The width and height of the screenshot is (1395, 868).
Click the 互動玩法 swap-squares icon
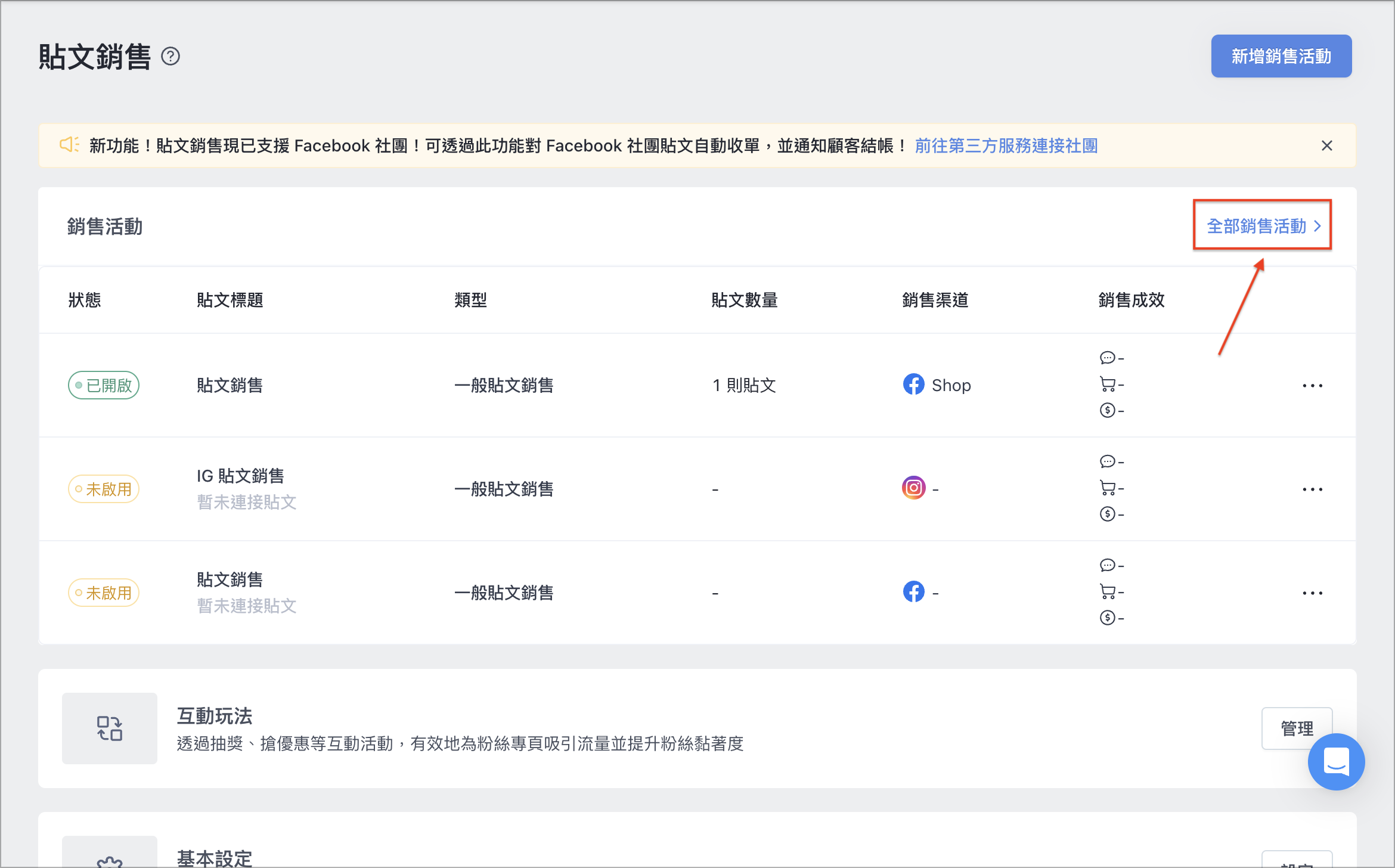point(110,728)
